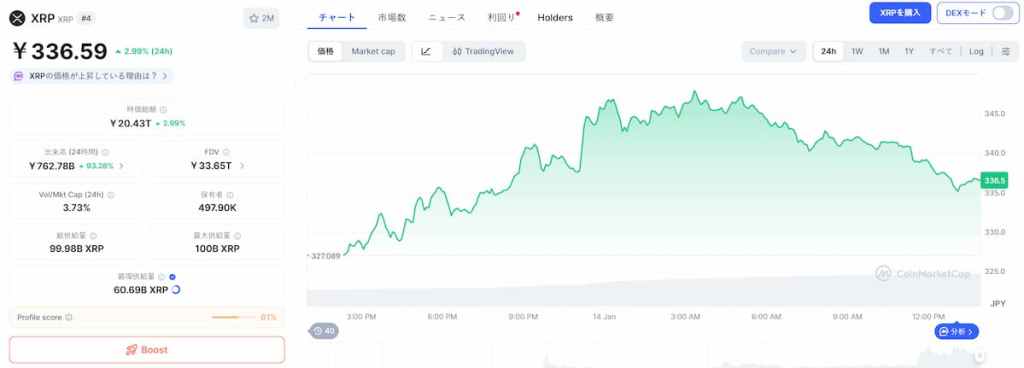Open the 概要 tab
Viewport: 1024px width, 368px height.
pyautogui.click(x=605, y=18)
